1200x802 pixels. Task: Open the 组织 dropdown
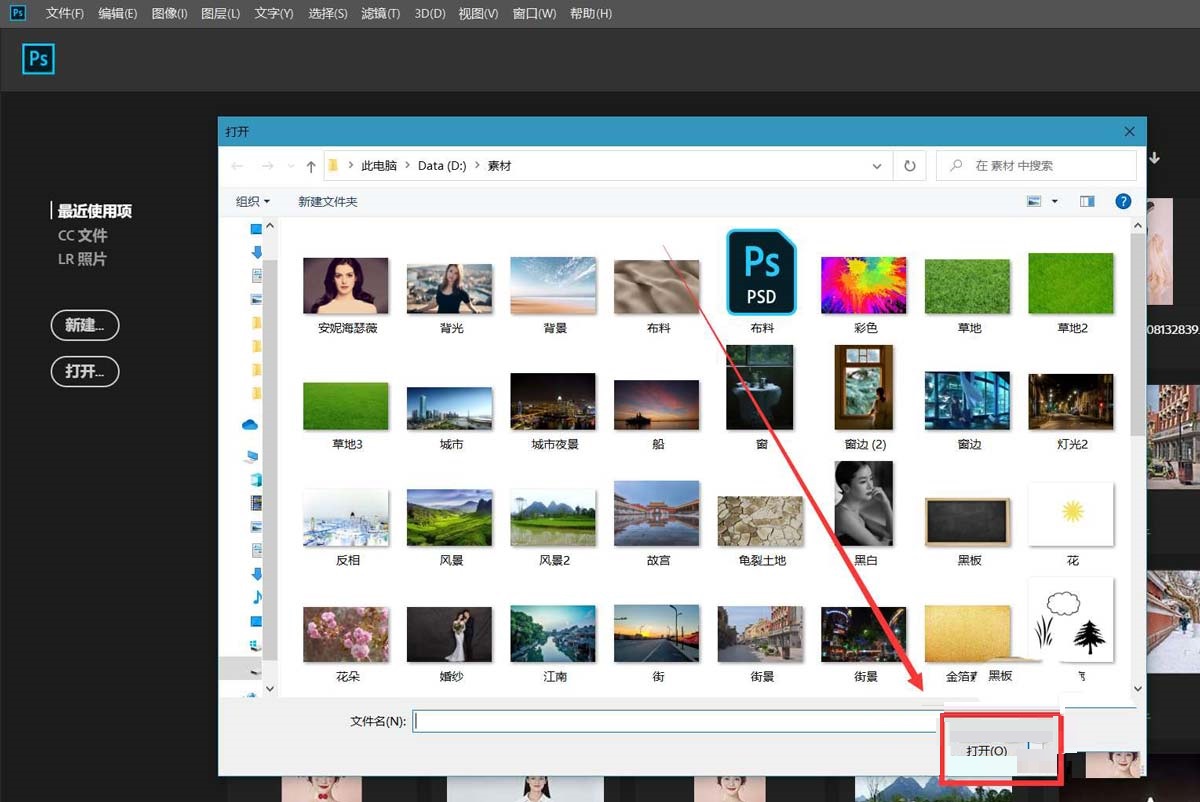coord(250,201)
